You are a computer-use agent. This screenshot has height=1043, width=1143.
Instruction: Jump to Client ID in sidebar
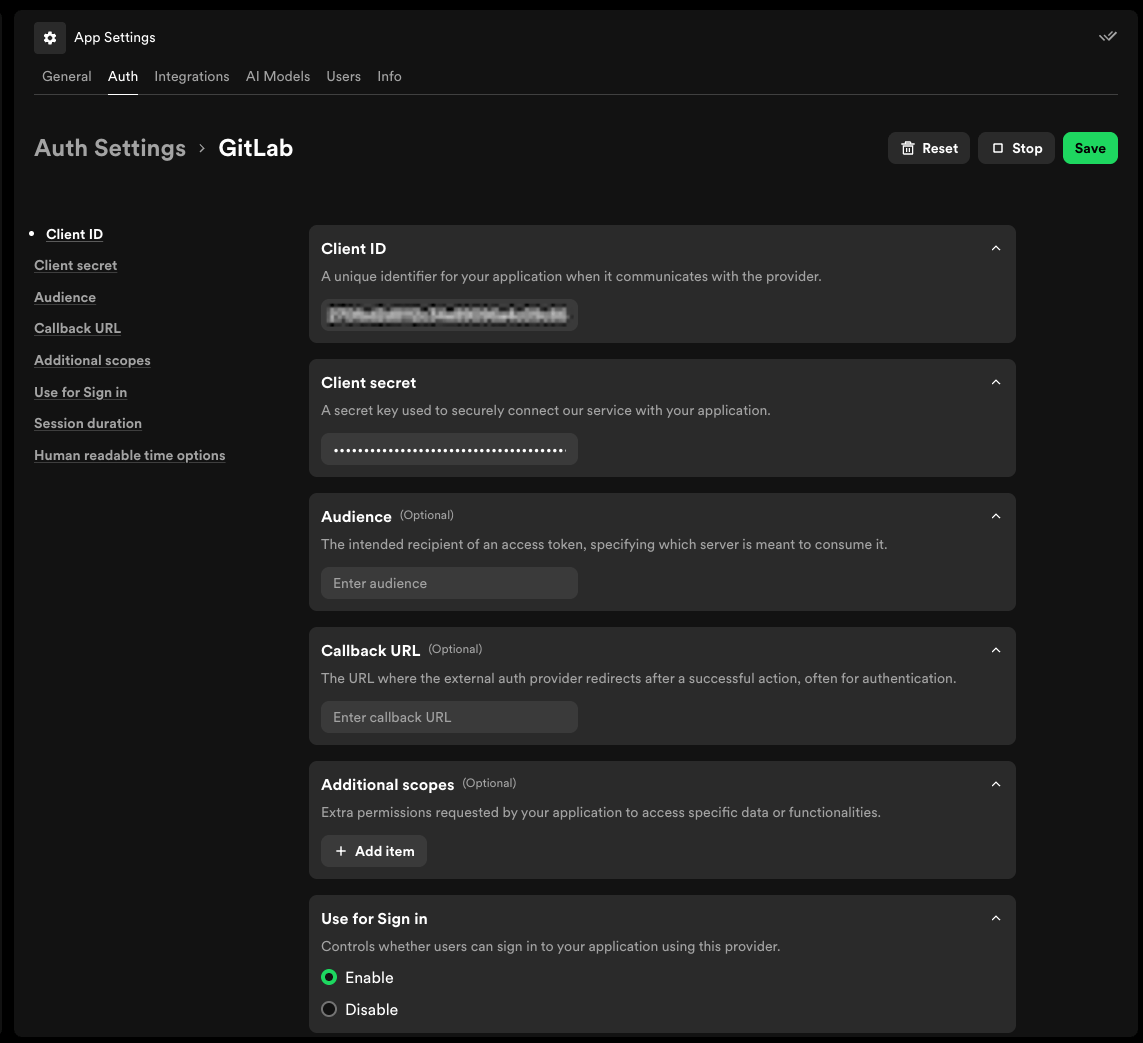click(x=74, y=234)
